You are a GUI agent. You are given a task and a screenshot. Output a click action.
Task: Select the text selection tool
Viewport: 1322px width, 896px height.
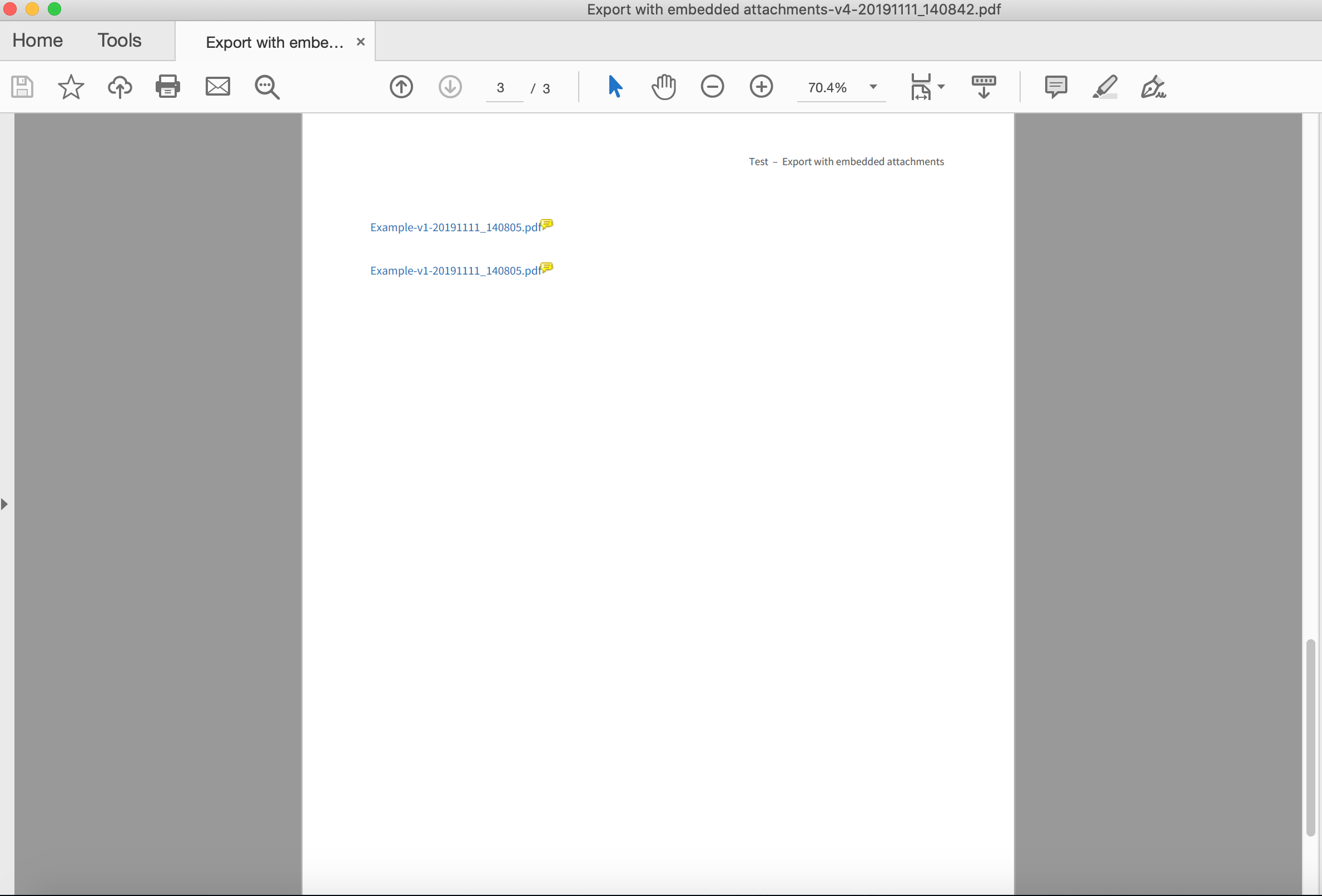pyautogui.click(x=615, y=87)
